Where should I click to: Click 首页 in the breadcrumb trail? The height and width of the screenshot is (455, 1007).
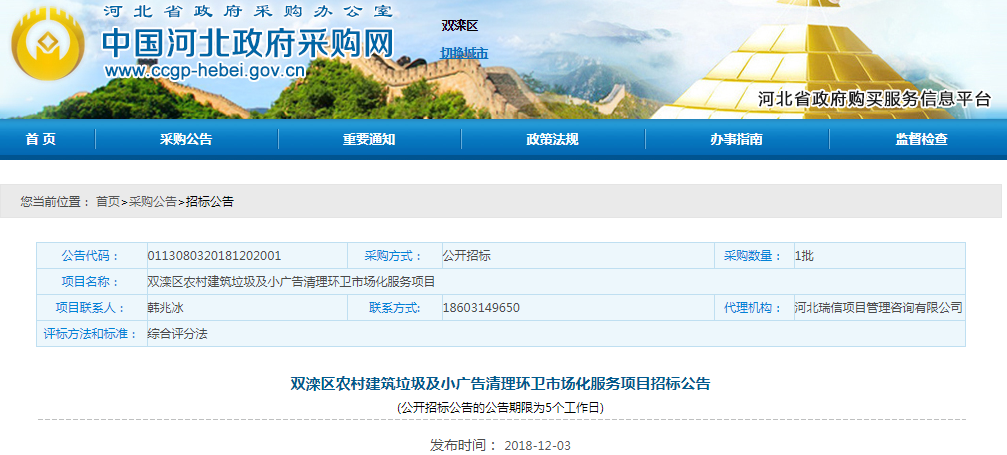pos(108,201)
